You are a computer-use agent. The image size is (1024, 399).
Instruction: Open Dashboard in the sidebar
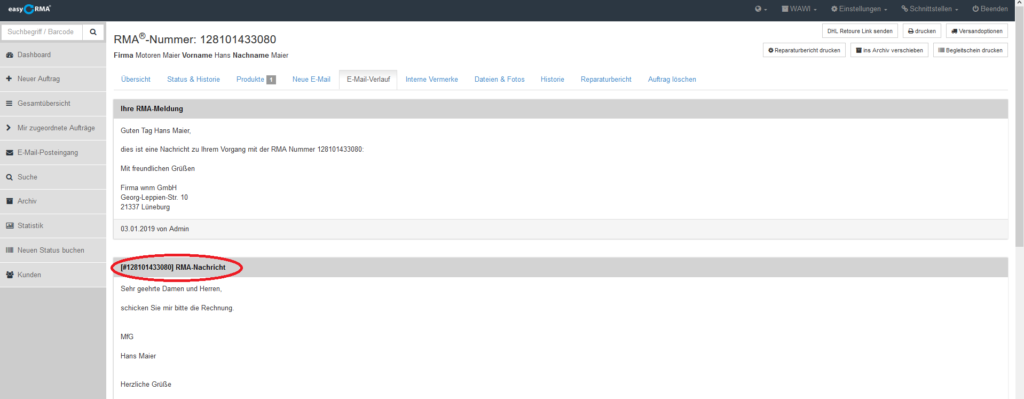point(53,55)
